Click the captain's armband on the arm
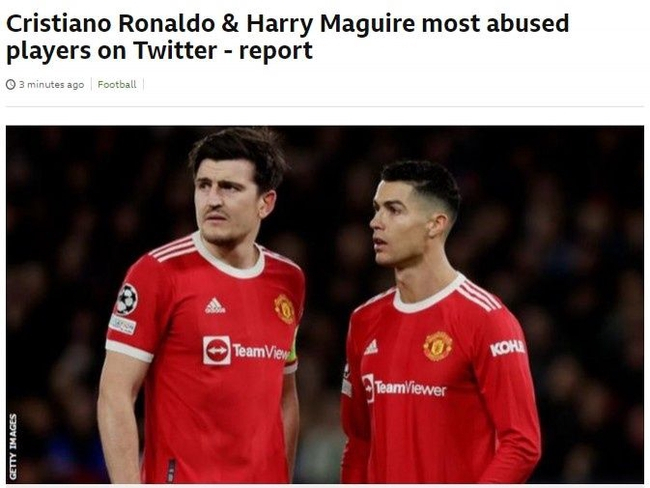The width and height of the screenshot is (650, 488). click(x=293, y=346)
